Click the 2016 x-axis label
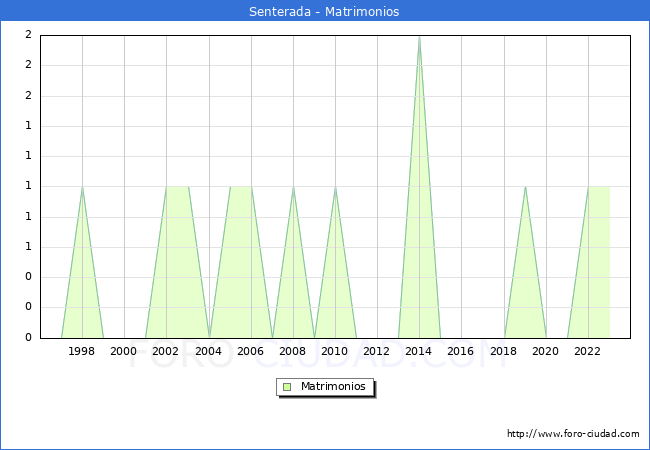 (x=461, y=351)
